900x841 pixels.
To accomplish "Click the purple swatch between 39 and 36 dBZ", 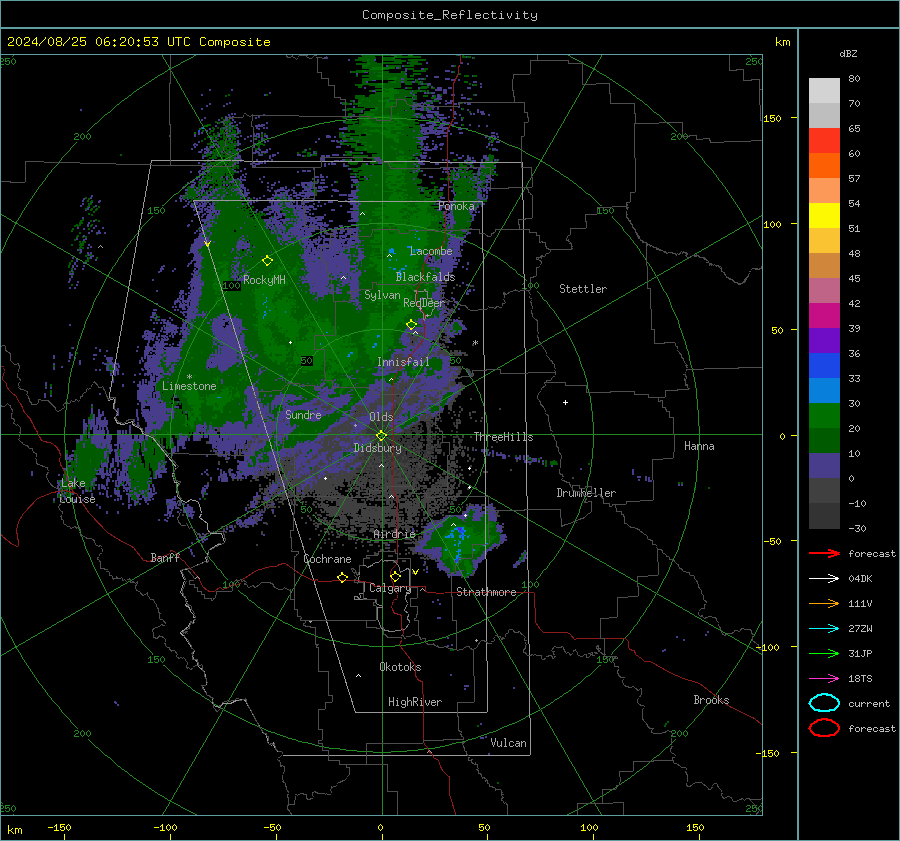I will pyautogui.click(x=824, y=340).
